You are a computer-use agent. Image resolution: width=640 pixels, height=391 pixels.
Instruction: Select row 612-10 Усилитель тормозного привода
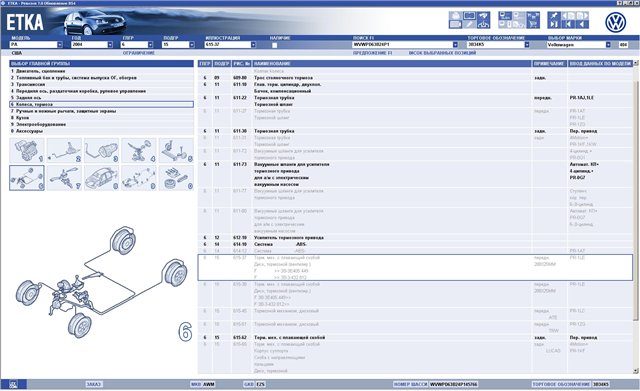click(415, 238)
